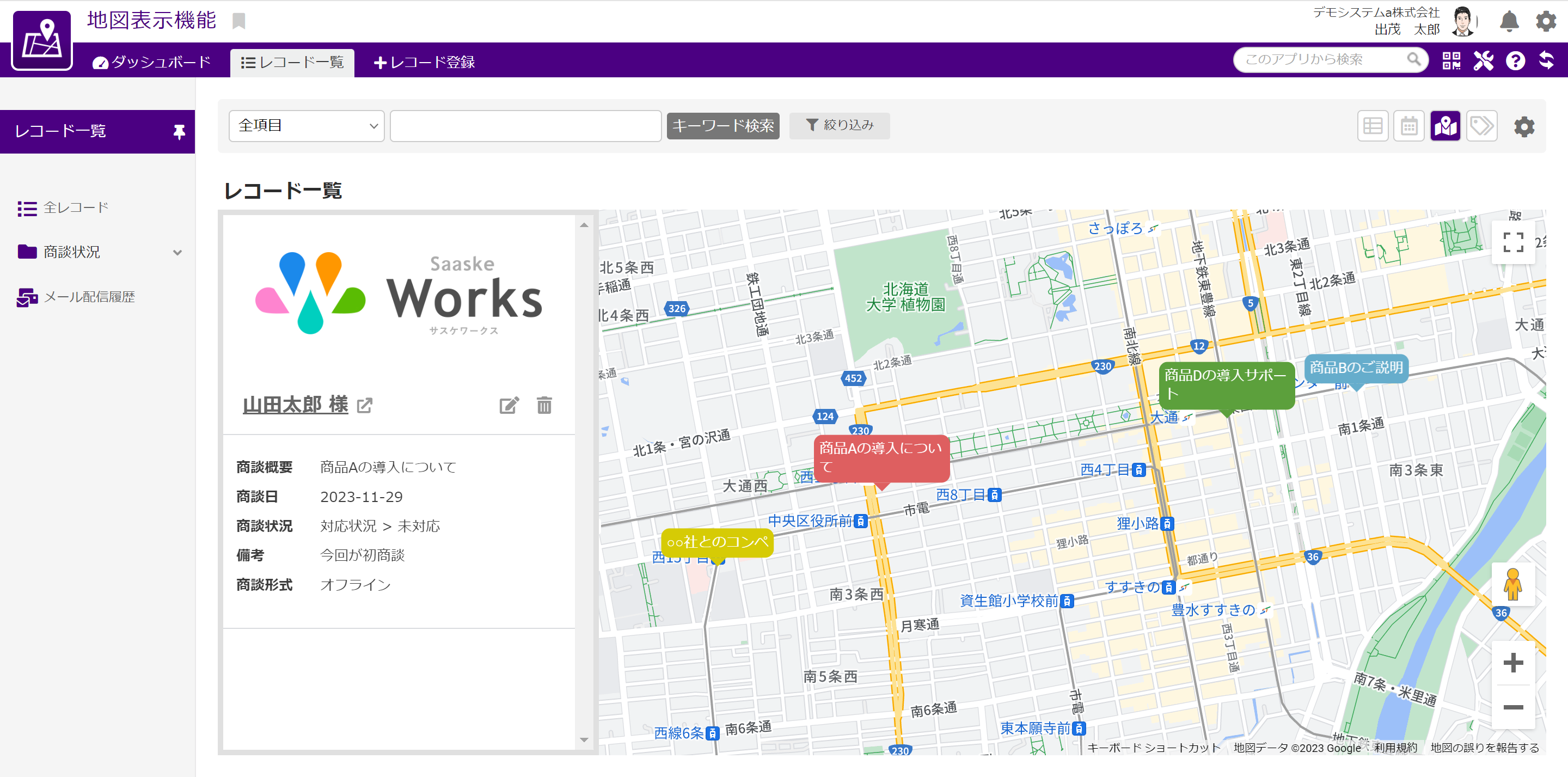Image resolution: width=1568 pixels, height=777 pixels.
Task: Click the 2023-11-29 date value
Action: tap(362, 497)
